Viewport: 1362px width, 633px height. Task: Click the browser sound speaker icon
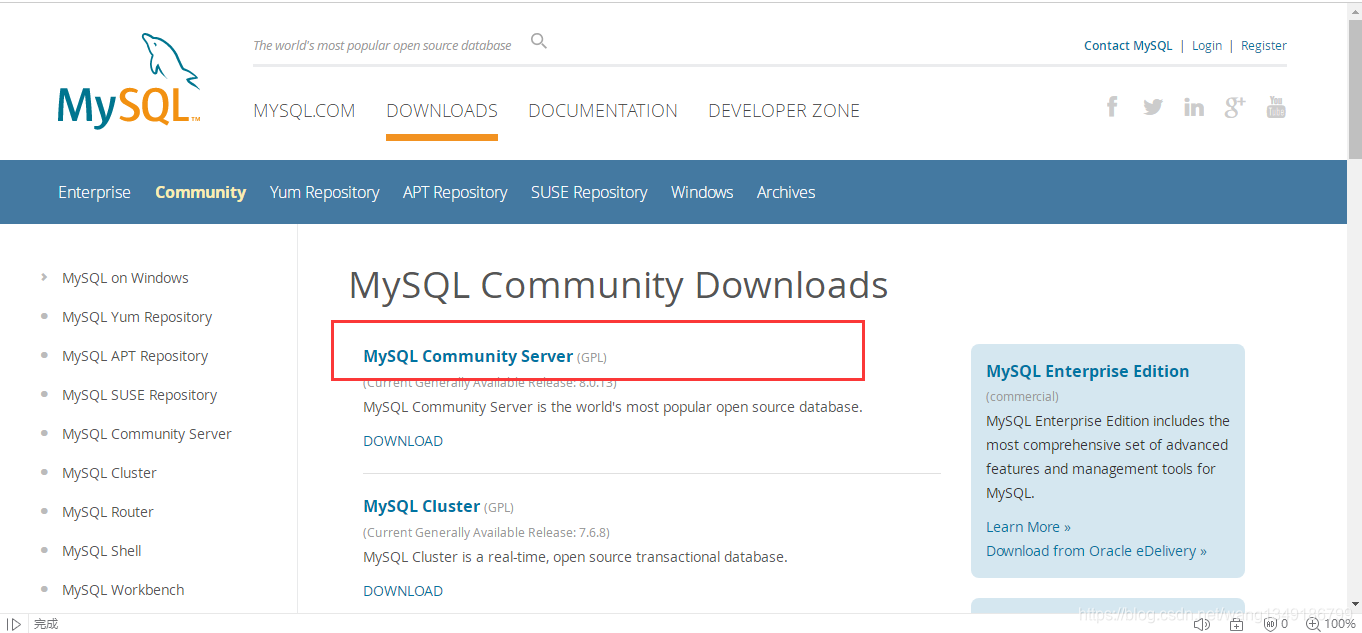tap(1202, 624)
